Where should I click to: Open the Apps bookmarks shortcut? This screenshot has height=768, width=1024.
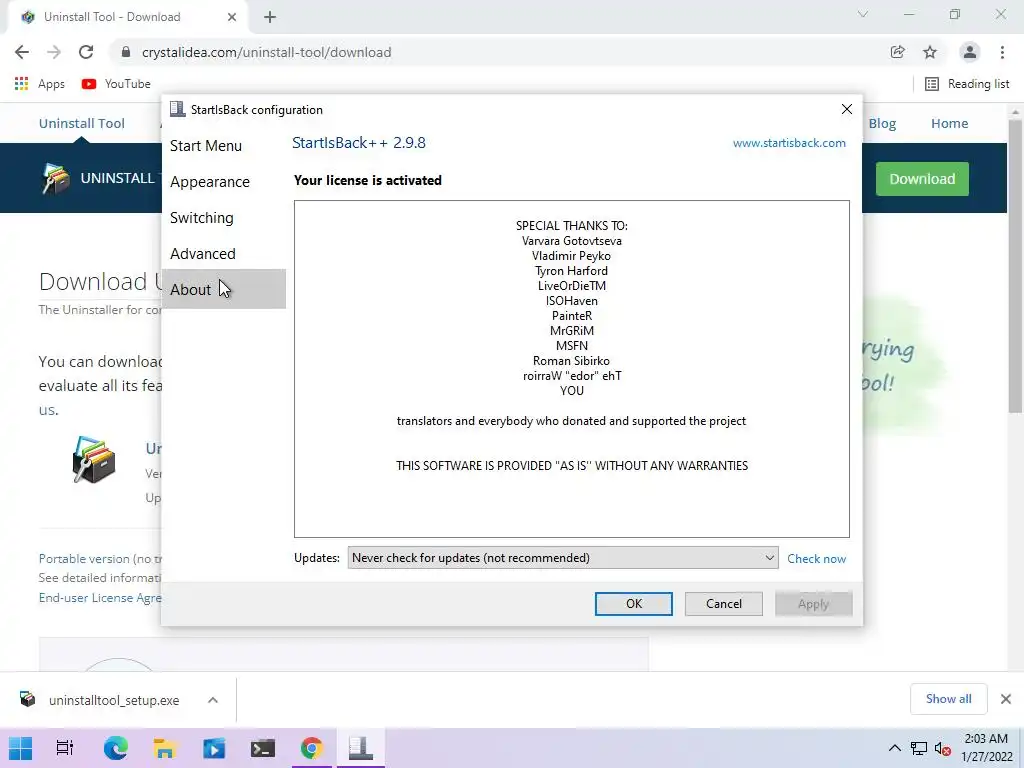tap(40, 84)
